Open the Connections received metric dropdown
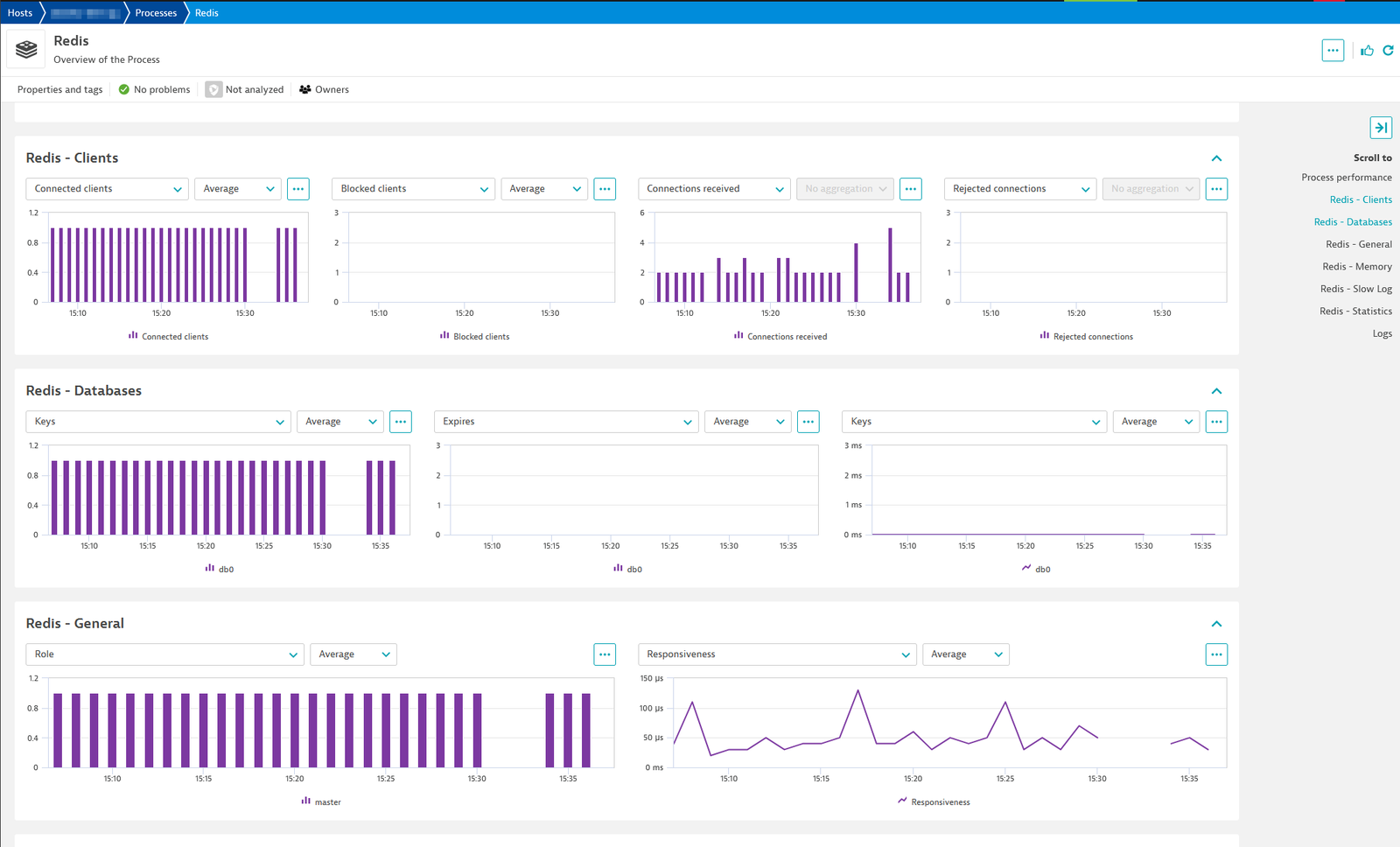1400x847 pixels. (x=714, y=189)
